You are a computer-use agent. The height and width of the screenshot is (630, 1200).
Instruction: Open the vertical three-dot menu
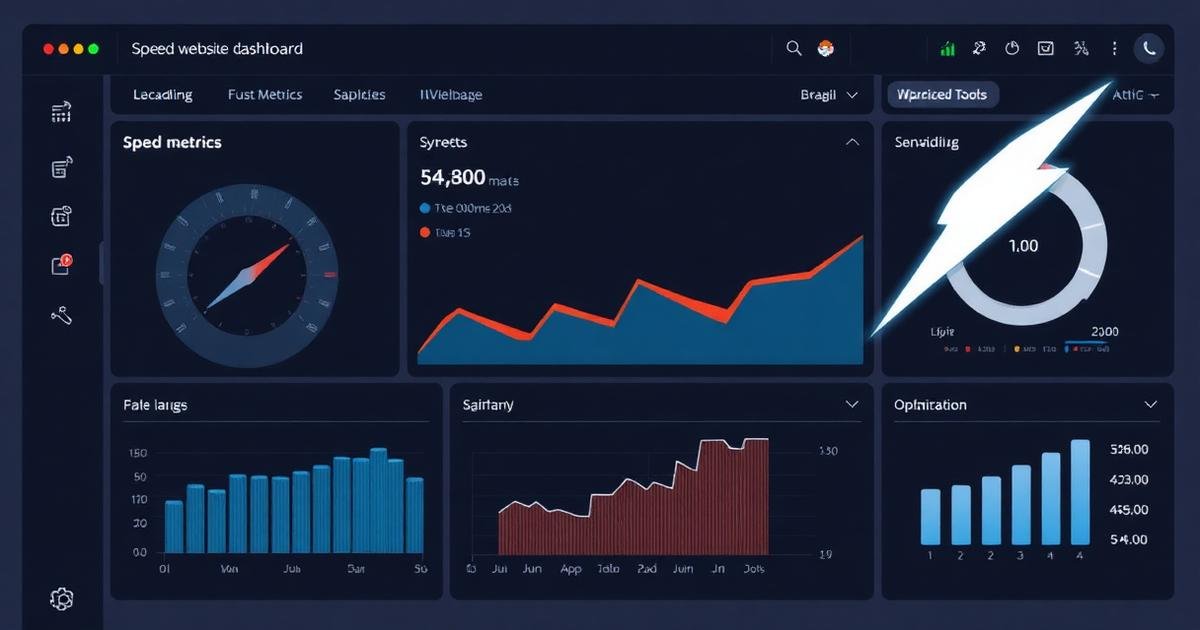pyautogui.click(x=1115, y=48)
